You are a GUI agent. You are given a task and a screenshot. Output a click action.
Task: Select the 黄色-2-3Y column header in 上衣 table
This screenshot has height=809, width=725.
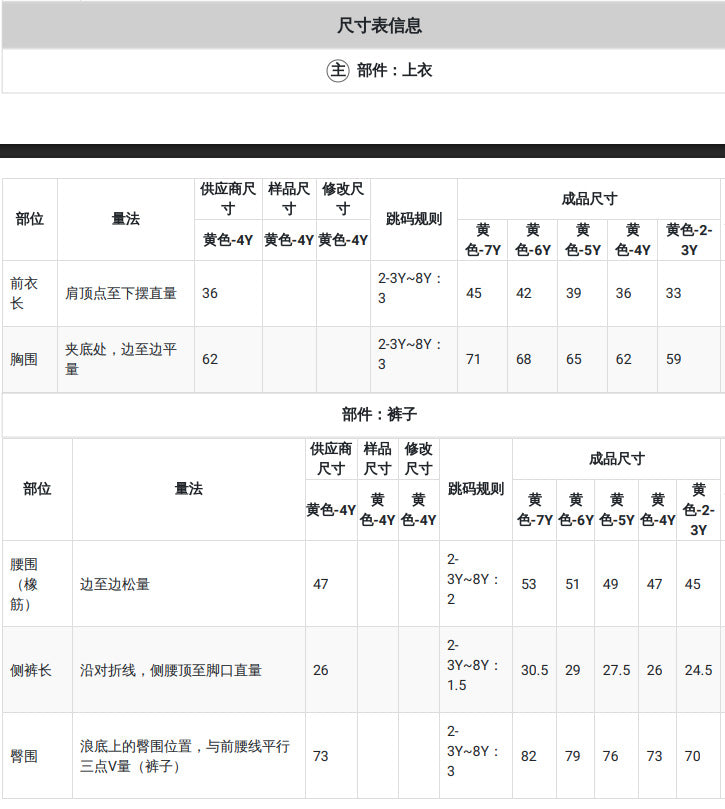689,240
